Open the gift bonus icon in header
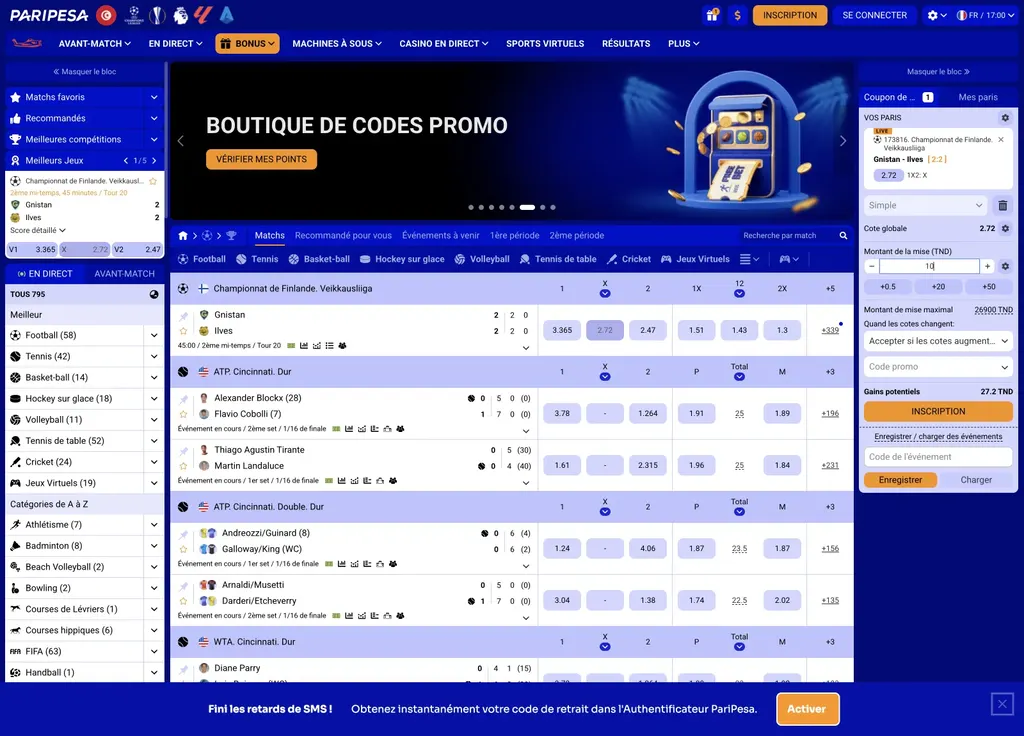1024x736 pixels. tap(712, 15)
